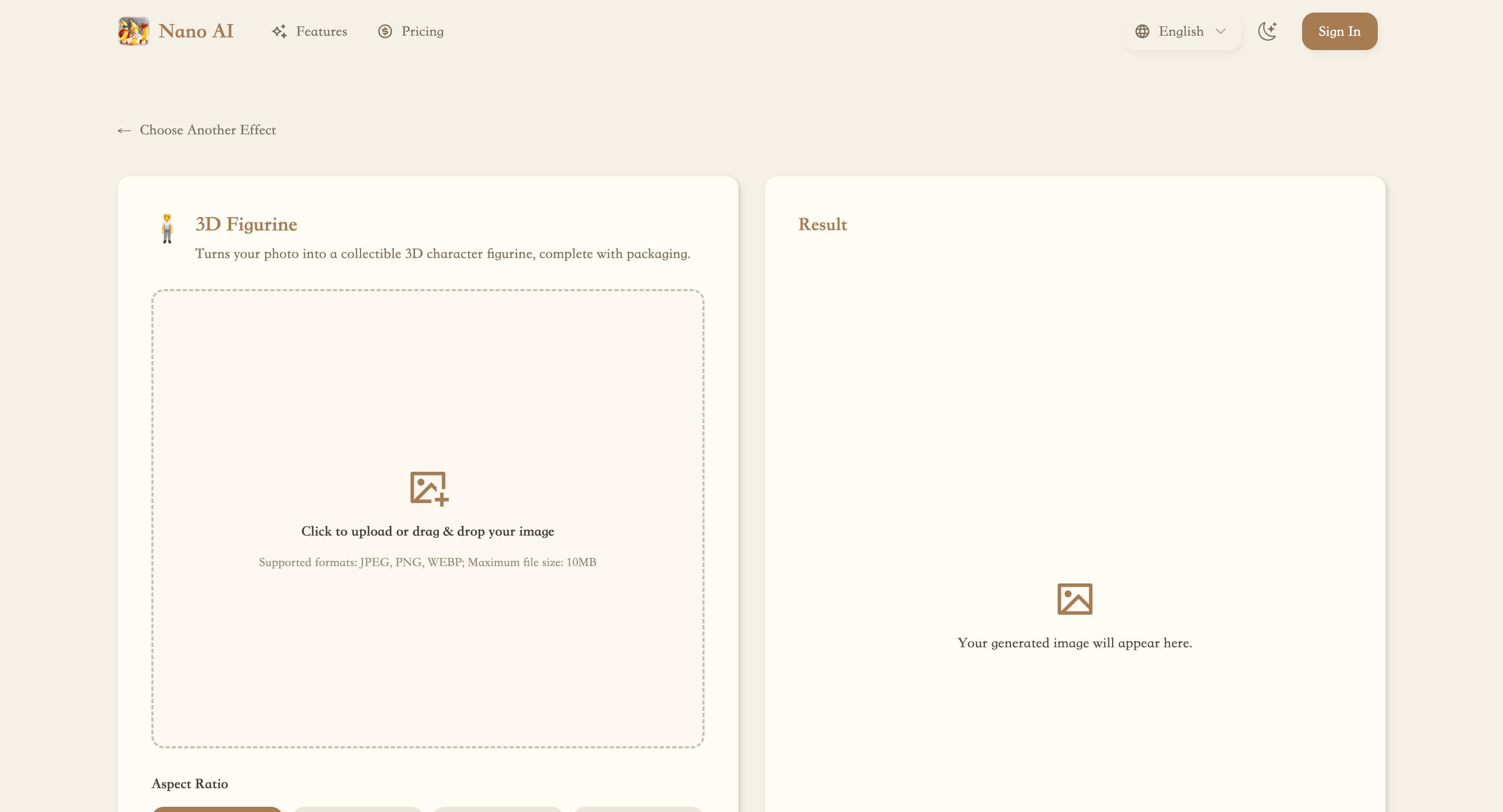Click the Result placeholder image icon
The width and height of the screenshot is (1503, 812).
(1074, 599)
